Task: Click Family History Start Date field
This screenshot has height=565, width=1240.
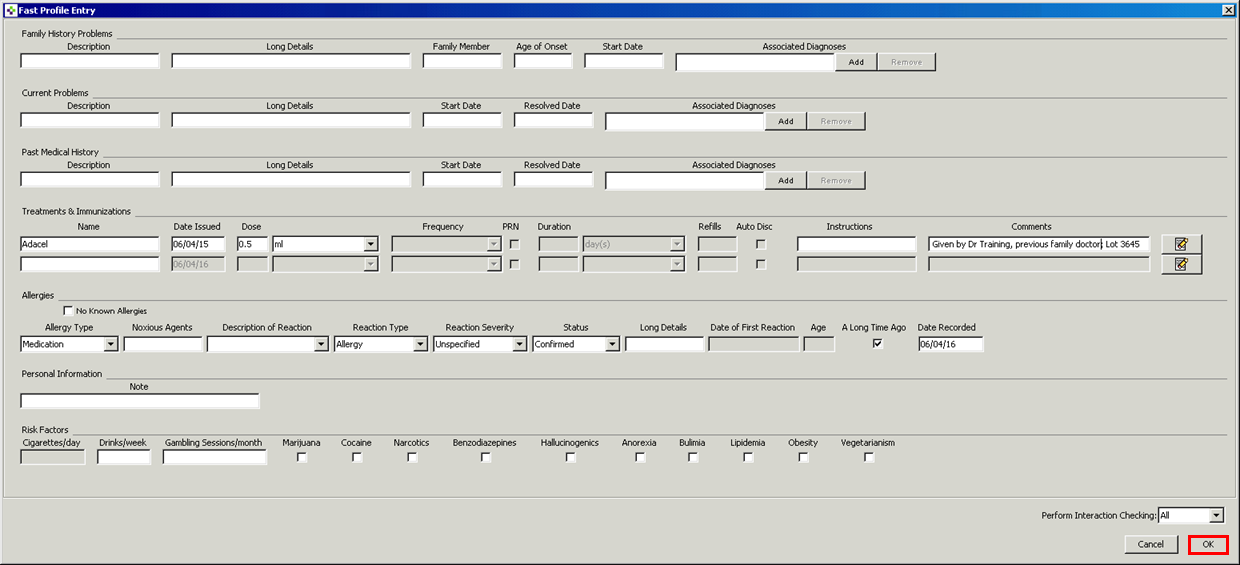Action: coord(624,61)
